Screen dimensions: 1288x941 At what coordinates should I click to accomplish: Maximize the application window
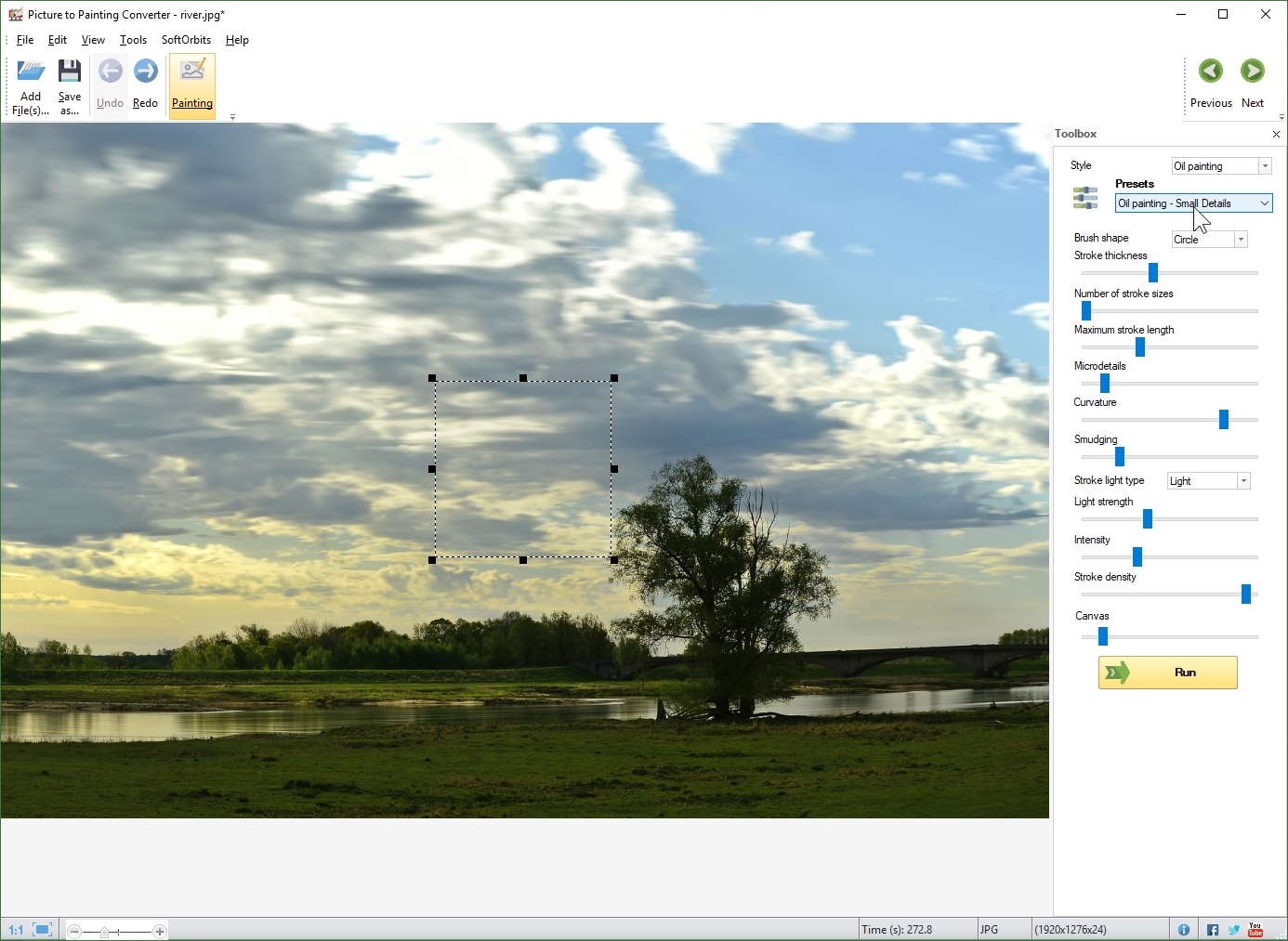pos(1223,14)
